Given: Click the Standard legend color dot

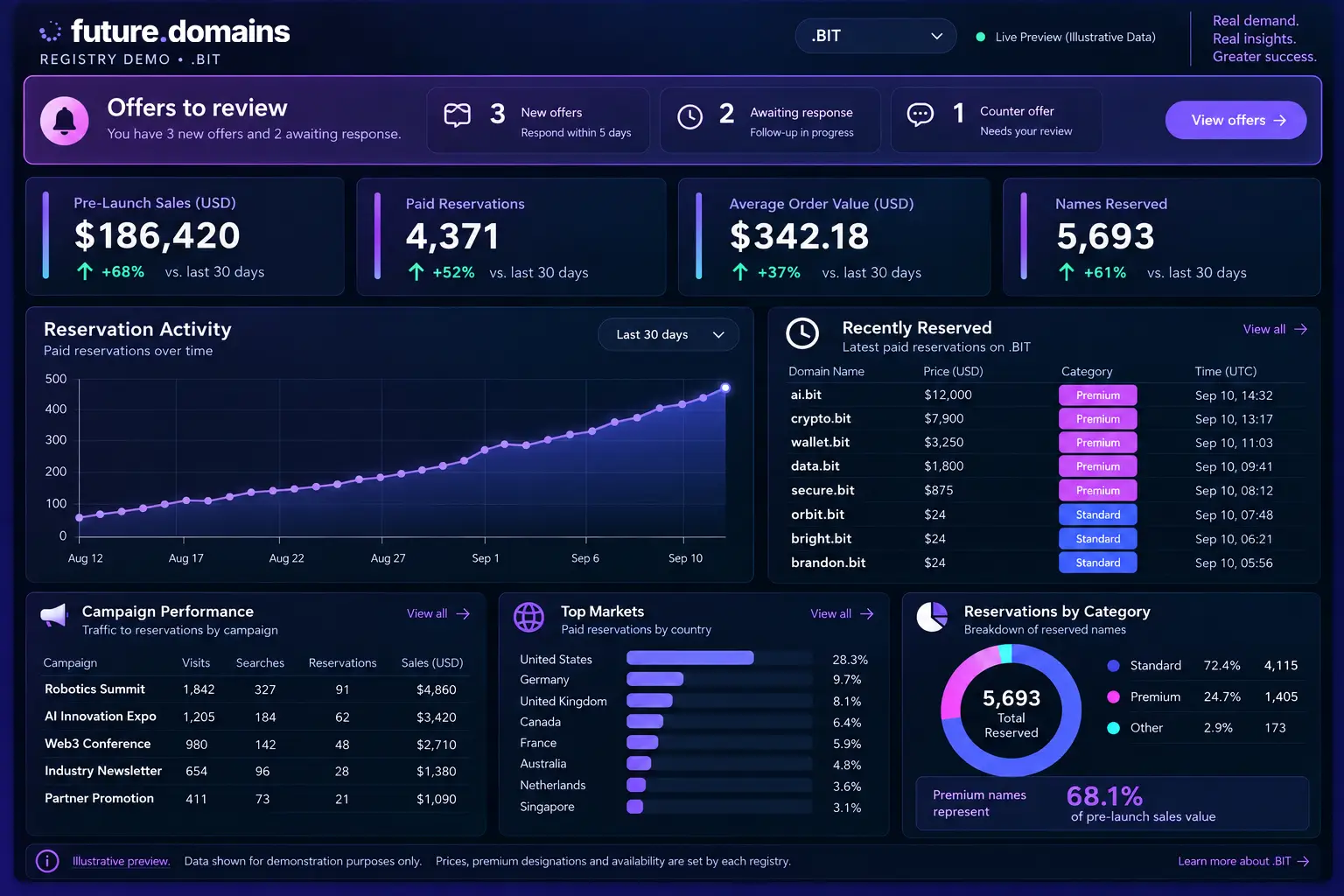Looking at the screenshot, I should pos(1113,666).
